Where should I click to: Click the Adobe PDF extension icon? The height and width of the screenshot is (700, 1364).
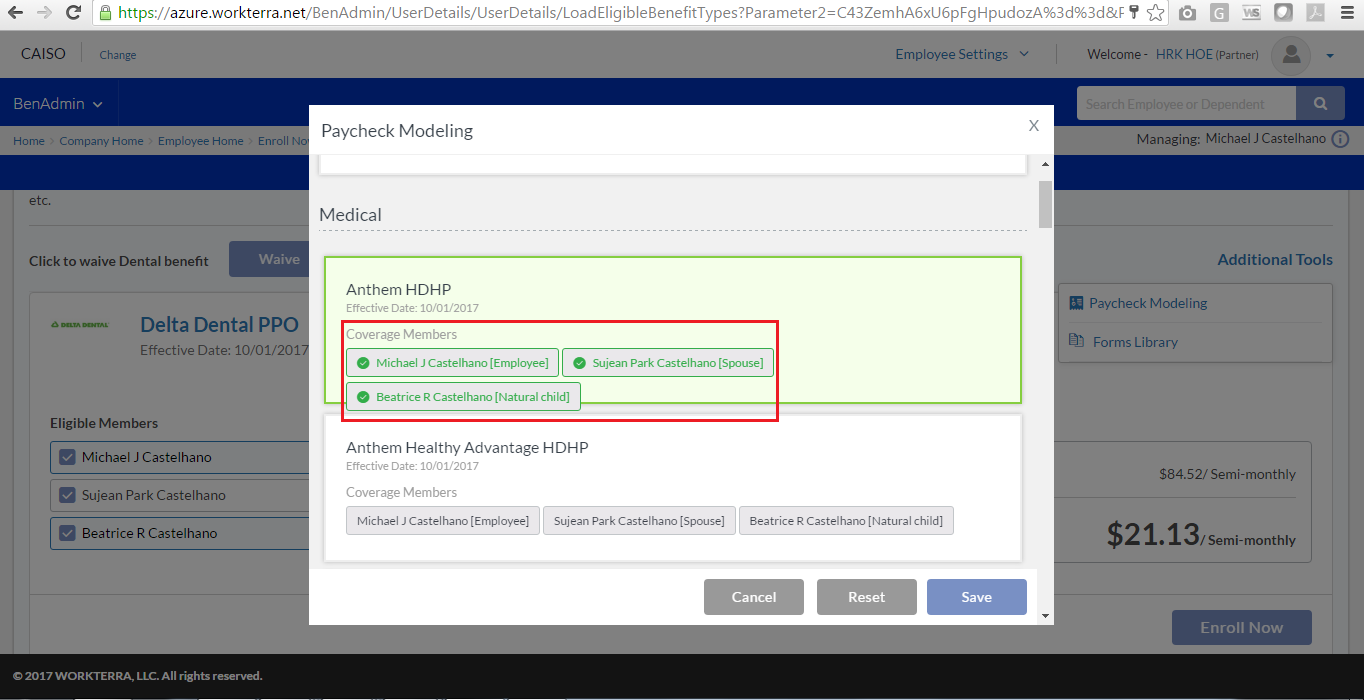coord(1316,13)
